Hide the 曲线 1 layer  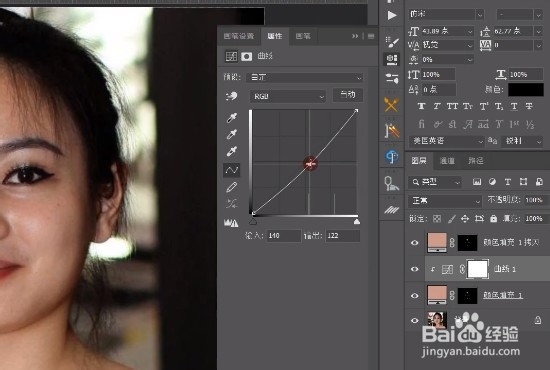[x=415, y=269]
